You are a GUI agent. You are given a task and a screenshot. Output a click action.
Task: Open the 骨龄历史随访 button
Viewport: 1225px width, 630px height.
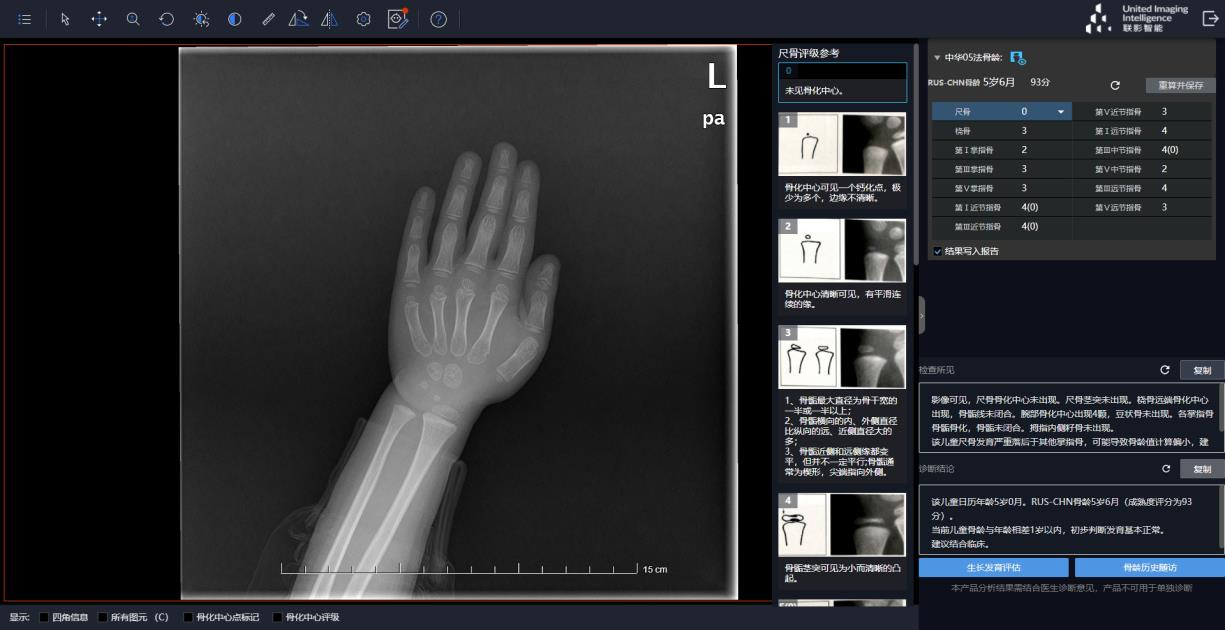click(x=1149, y=567)
